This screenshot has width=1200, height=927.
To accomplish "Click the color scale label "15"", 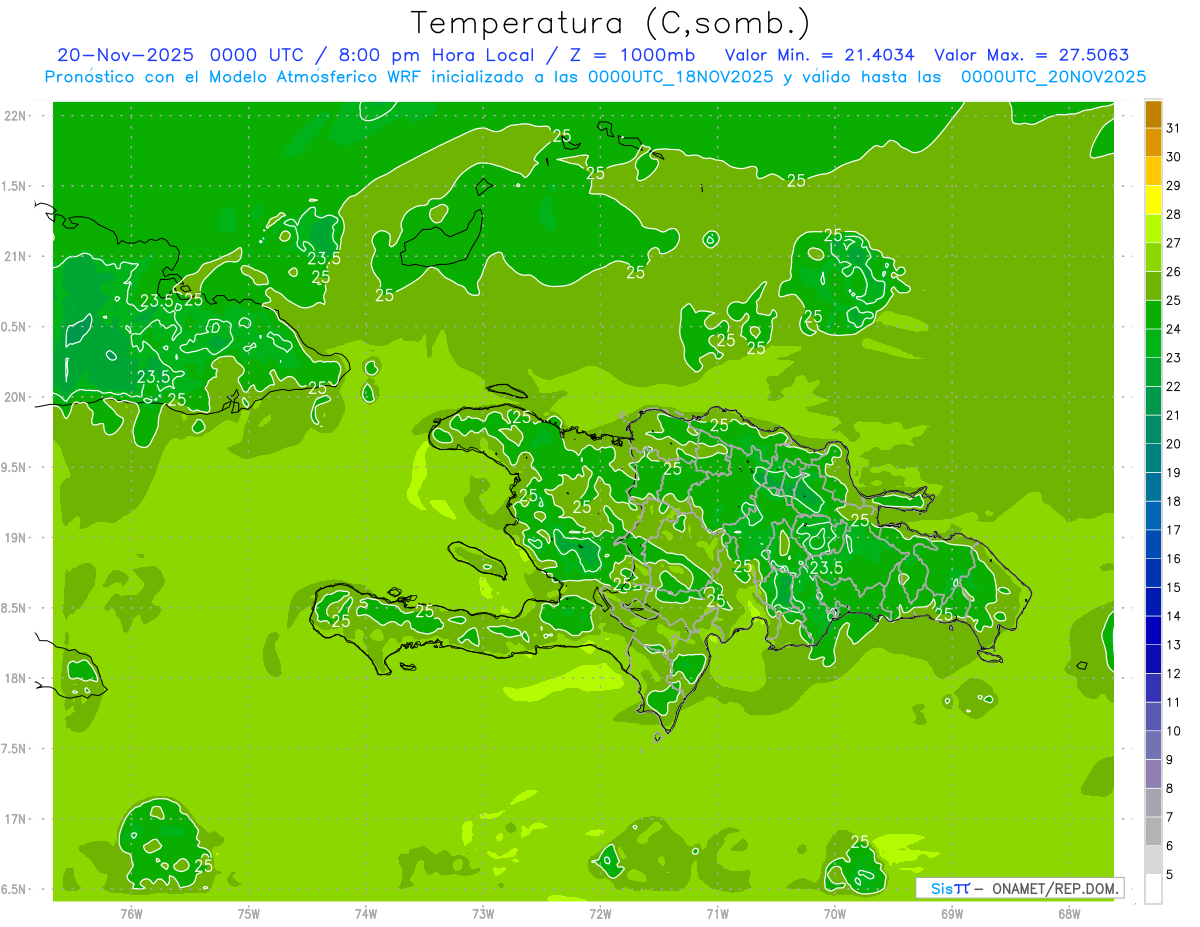I will [x=1174, y=587].
